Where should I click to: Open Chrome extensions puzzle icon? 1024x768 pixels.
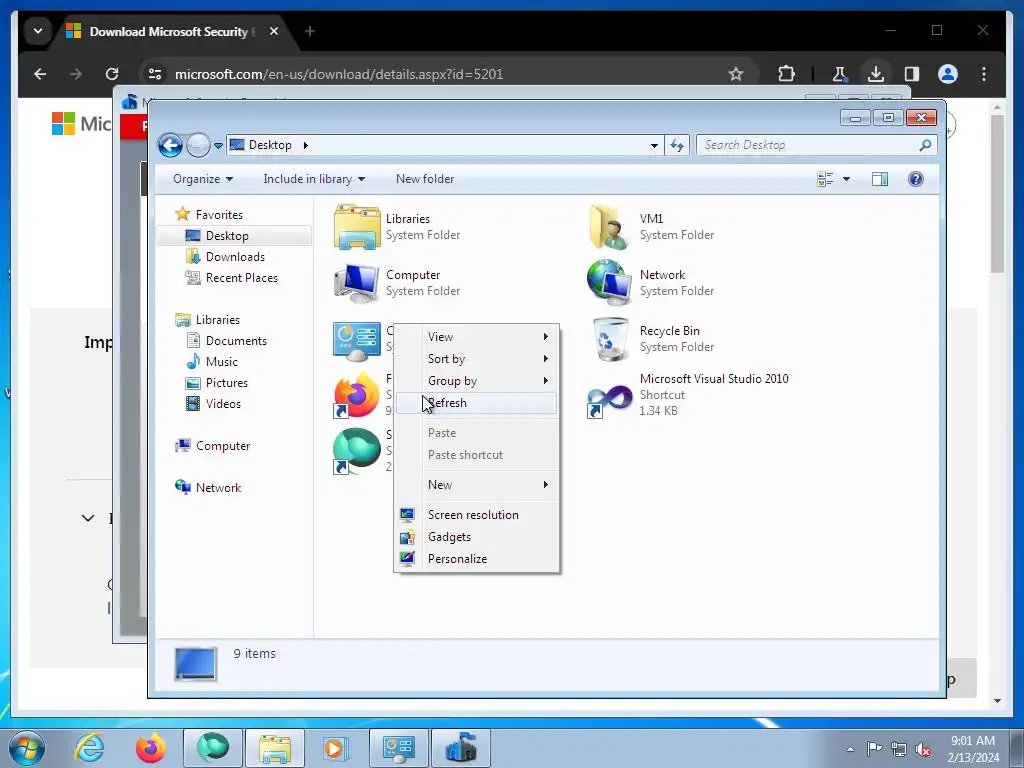click(x=786, y=74)
